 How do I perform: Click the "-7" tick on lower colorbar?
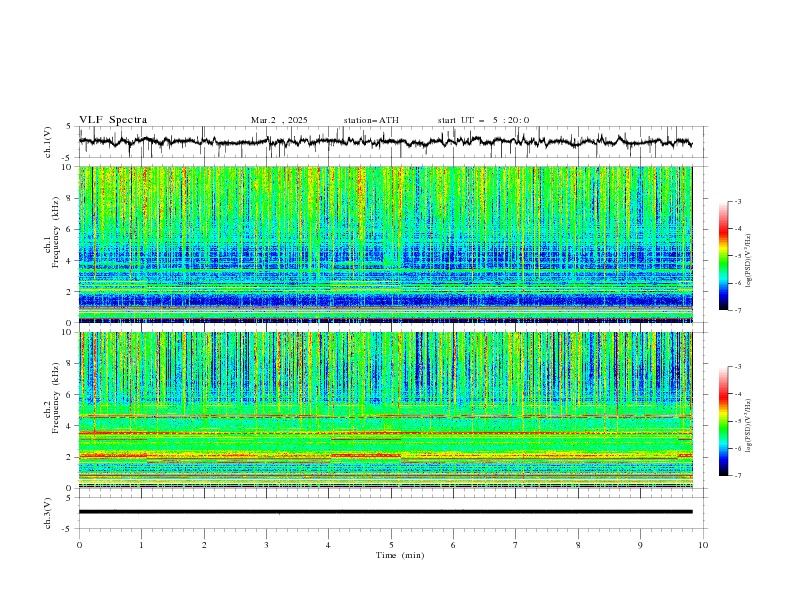pyautogui.click(x=737, y=476)
